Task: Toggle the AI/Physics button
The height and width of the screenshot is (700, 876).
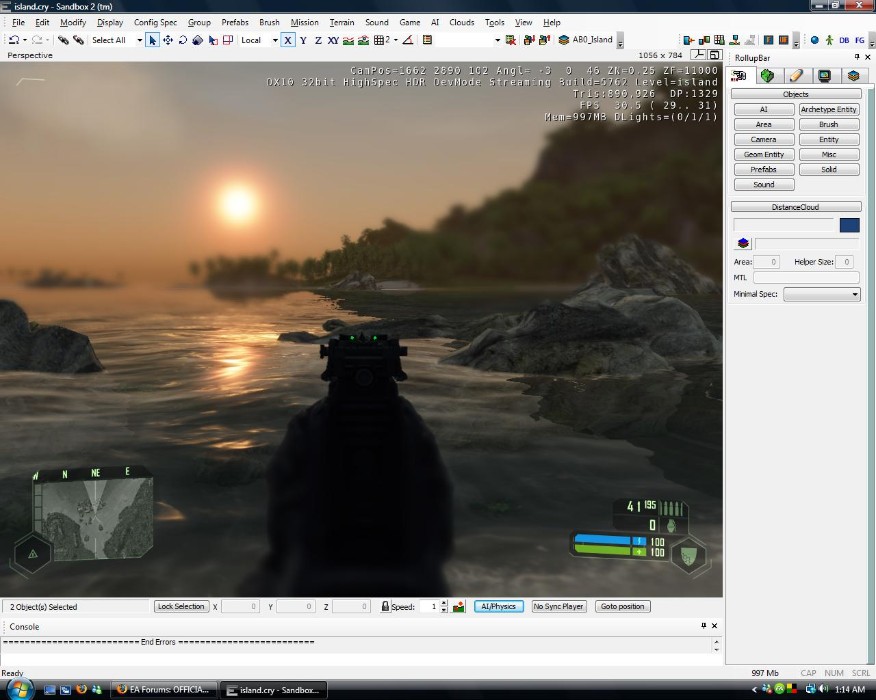Action: point(498,606)
